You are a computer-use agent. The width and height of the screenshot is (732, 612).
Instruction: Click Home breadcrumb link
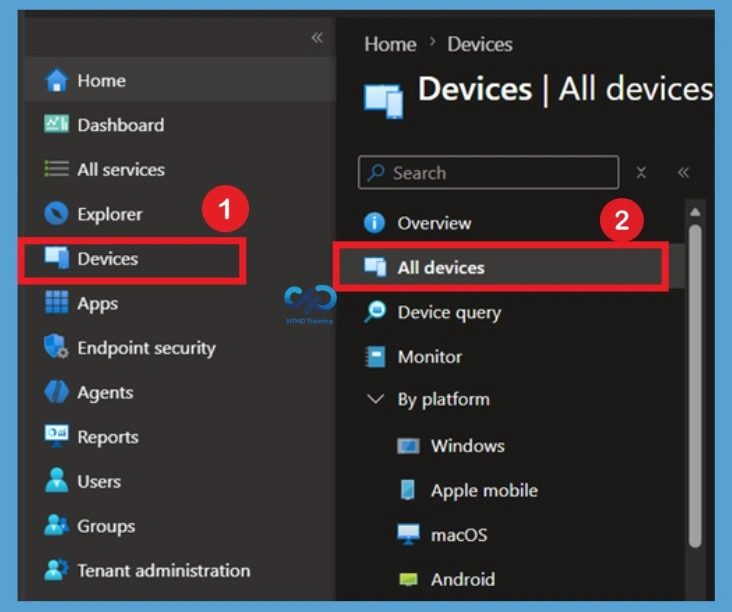tap(390, 44)
